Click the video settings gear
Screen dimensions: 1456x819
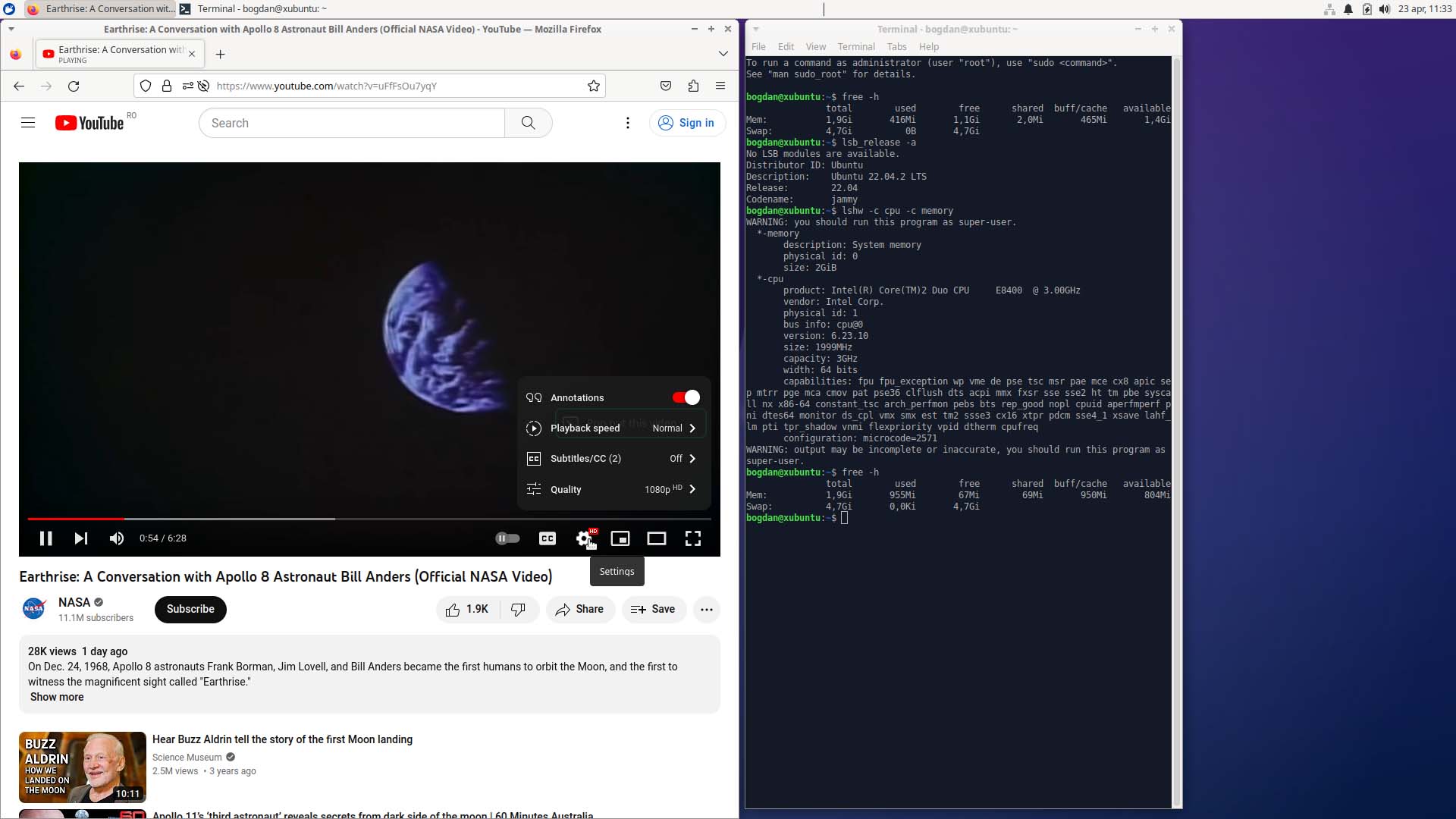click(x=583, y=538)
